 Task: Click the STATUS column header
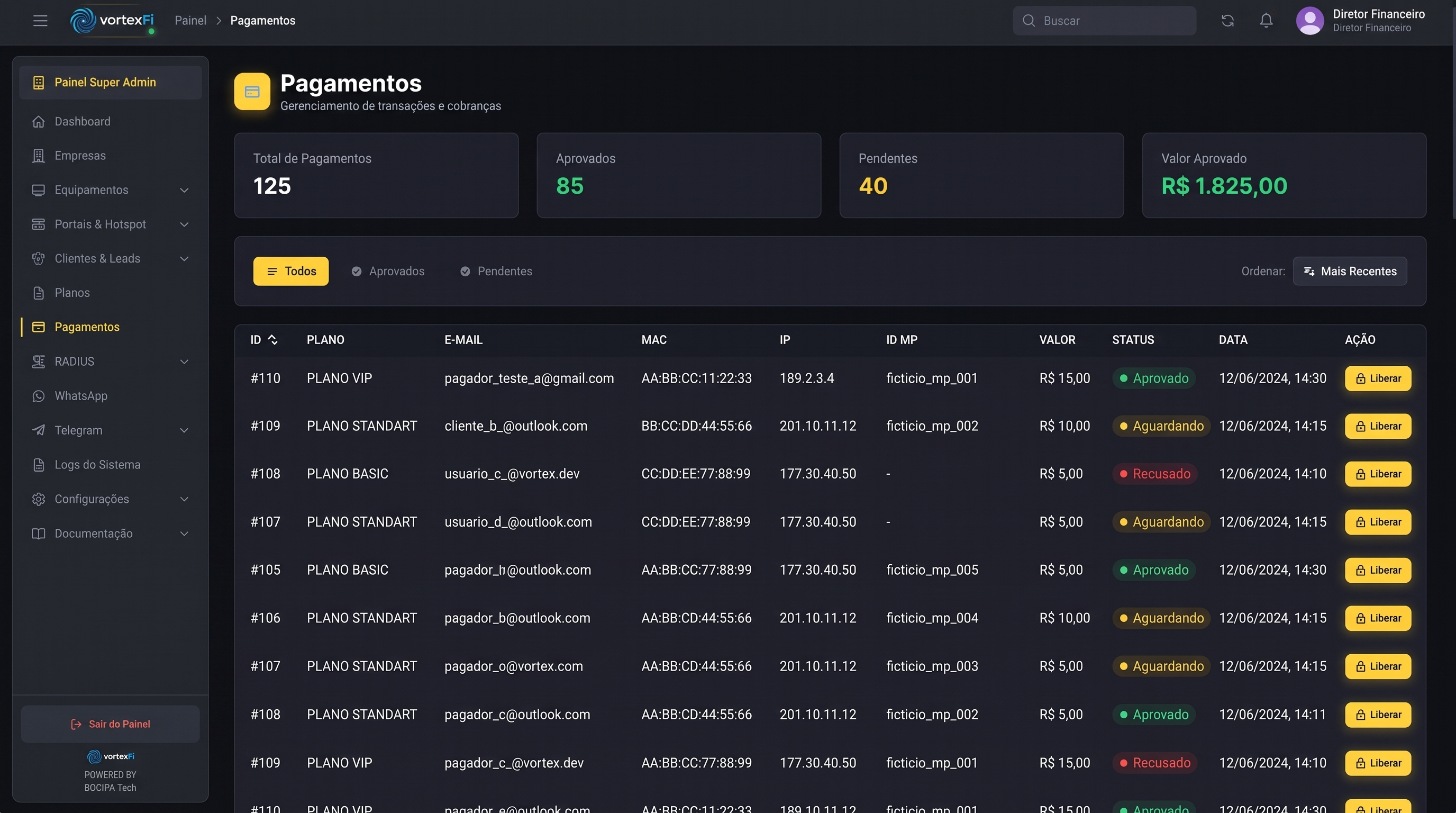pyautogui.click(x=1133, y=340)
